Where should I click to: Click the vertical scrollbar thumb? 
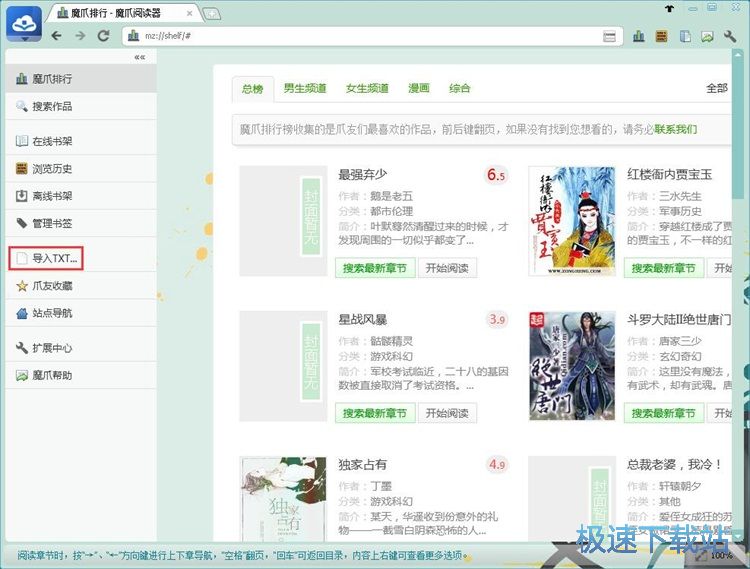pos(736,129)
